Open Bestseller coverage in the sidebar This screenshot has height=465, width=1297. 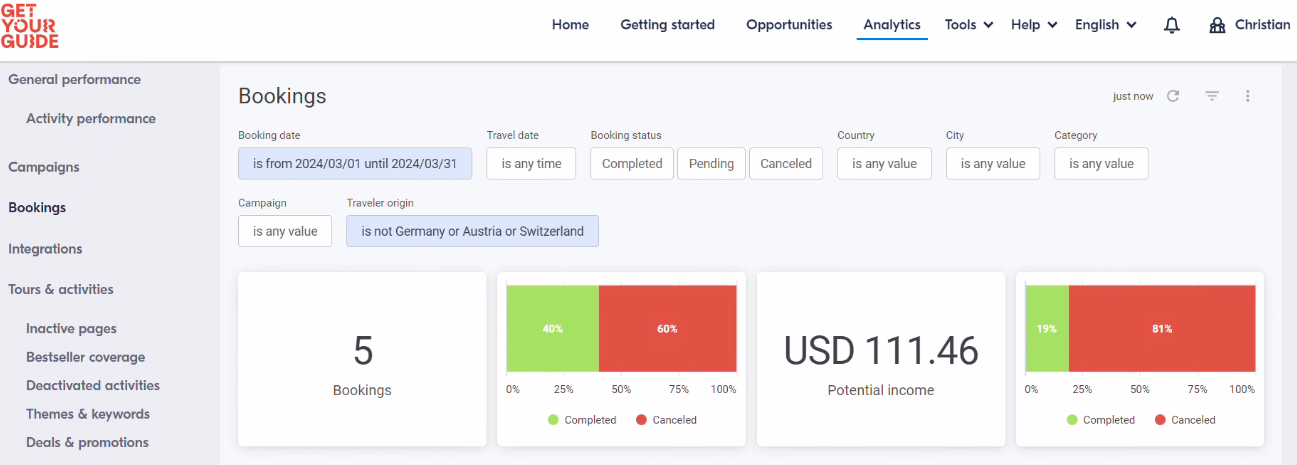click(86, 357)
